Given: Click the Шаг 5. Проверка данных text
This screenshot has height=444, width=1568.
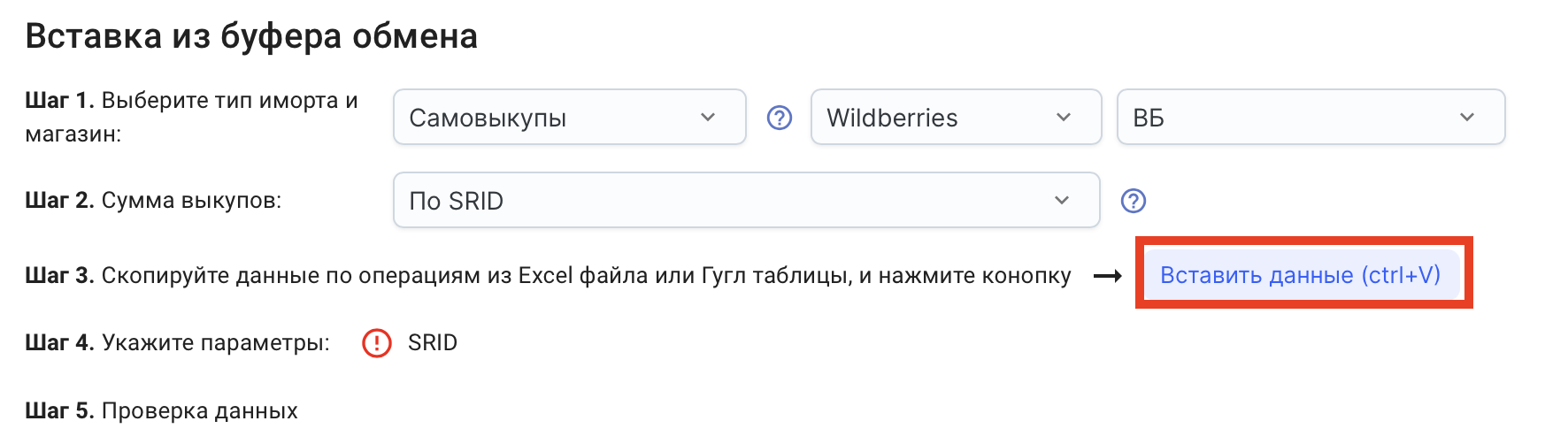Looking at the screenshot, I should [161, 411].
